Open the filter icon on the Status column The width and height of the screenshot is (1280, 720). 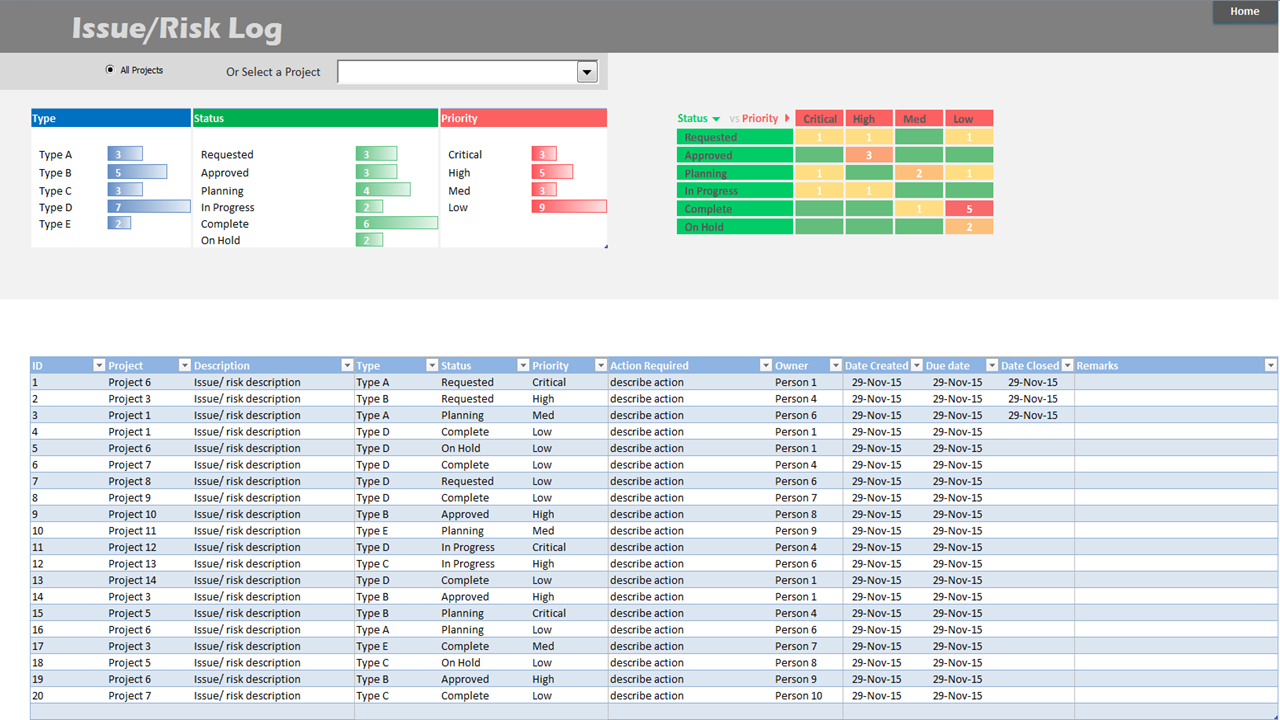click(x=524, y=365)
